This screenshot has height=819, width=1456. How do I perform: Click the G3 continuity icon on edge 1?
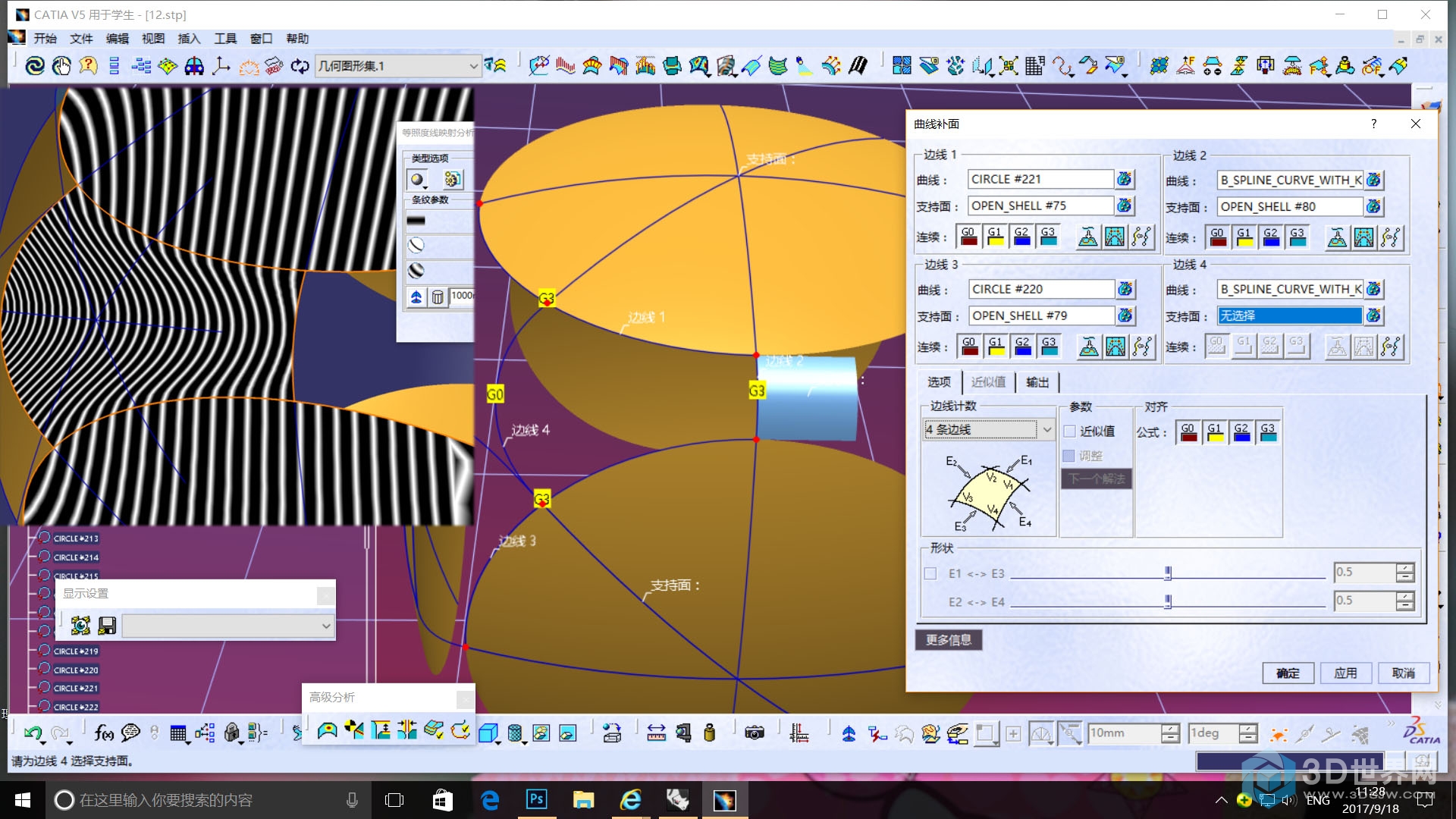coord(1048,236)
